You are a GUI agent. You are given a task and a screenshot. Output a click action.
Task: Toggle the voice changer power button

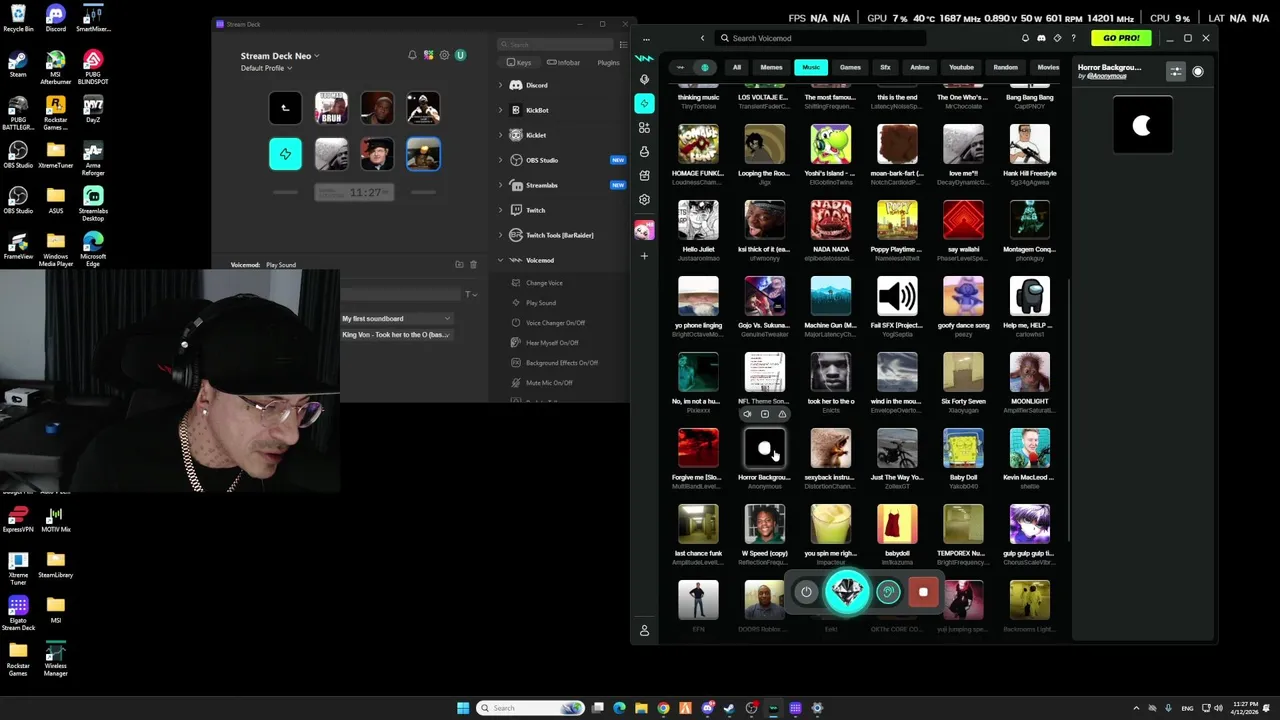[806, 592]
